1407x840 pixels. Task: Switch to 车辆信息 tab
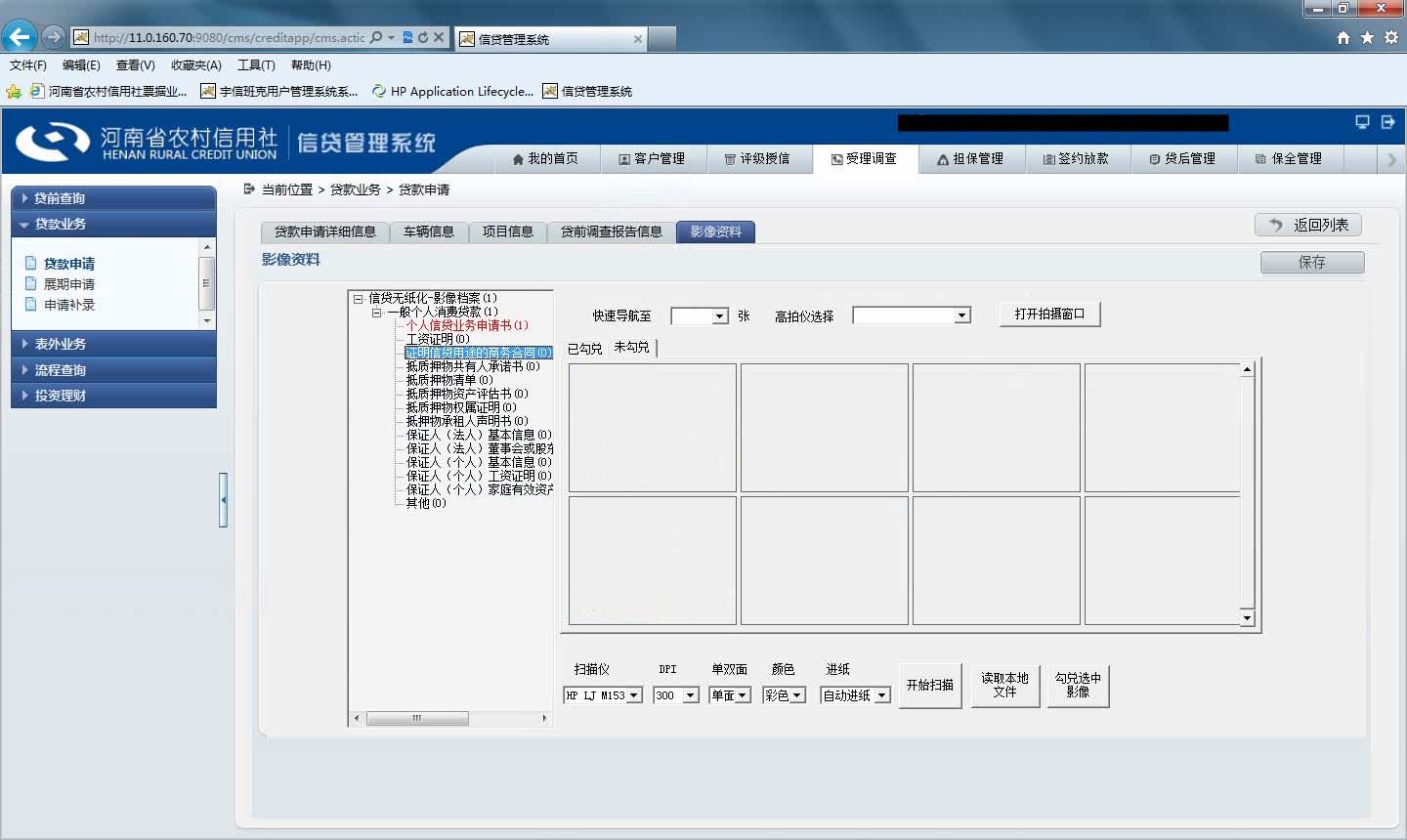[x=429, y=231]
